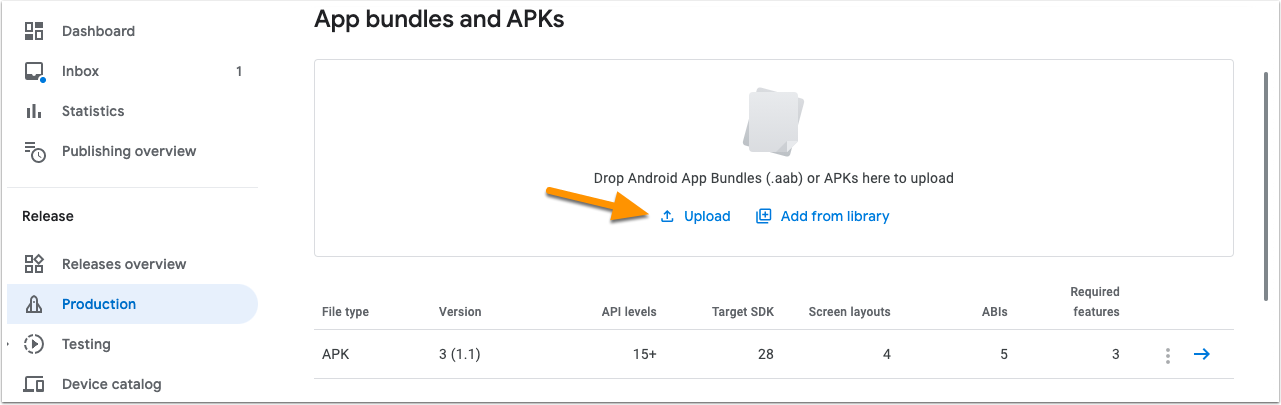Open the three-dot menu for APK row
The width and height of the screenshot is (1281, 405).
(1167, 355)
